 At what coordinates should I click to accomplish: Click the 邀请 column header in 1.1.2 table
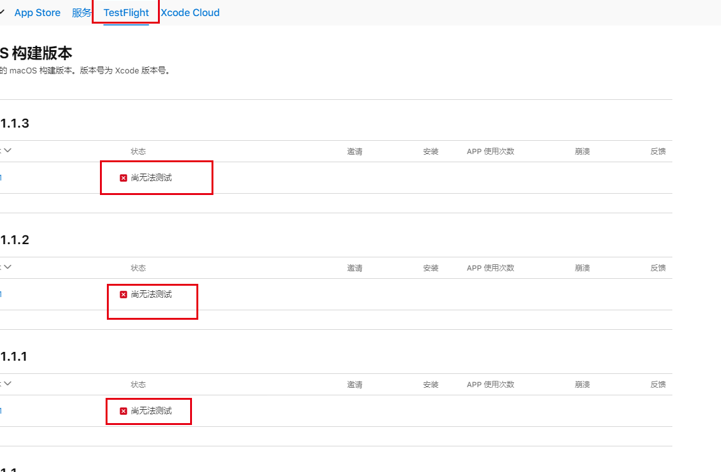[354, 268]
